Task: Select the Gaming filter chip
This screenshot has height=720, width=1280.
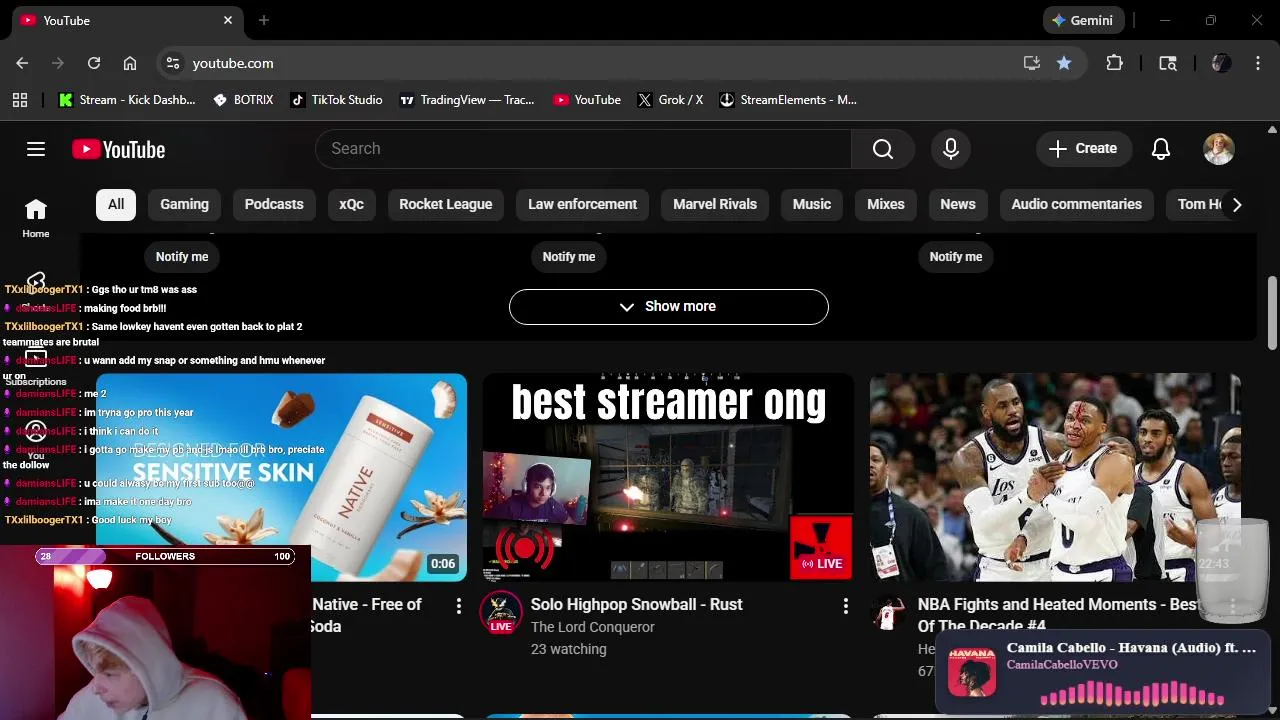Action: click(185, 204)
